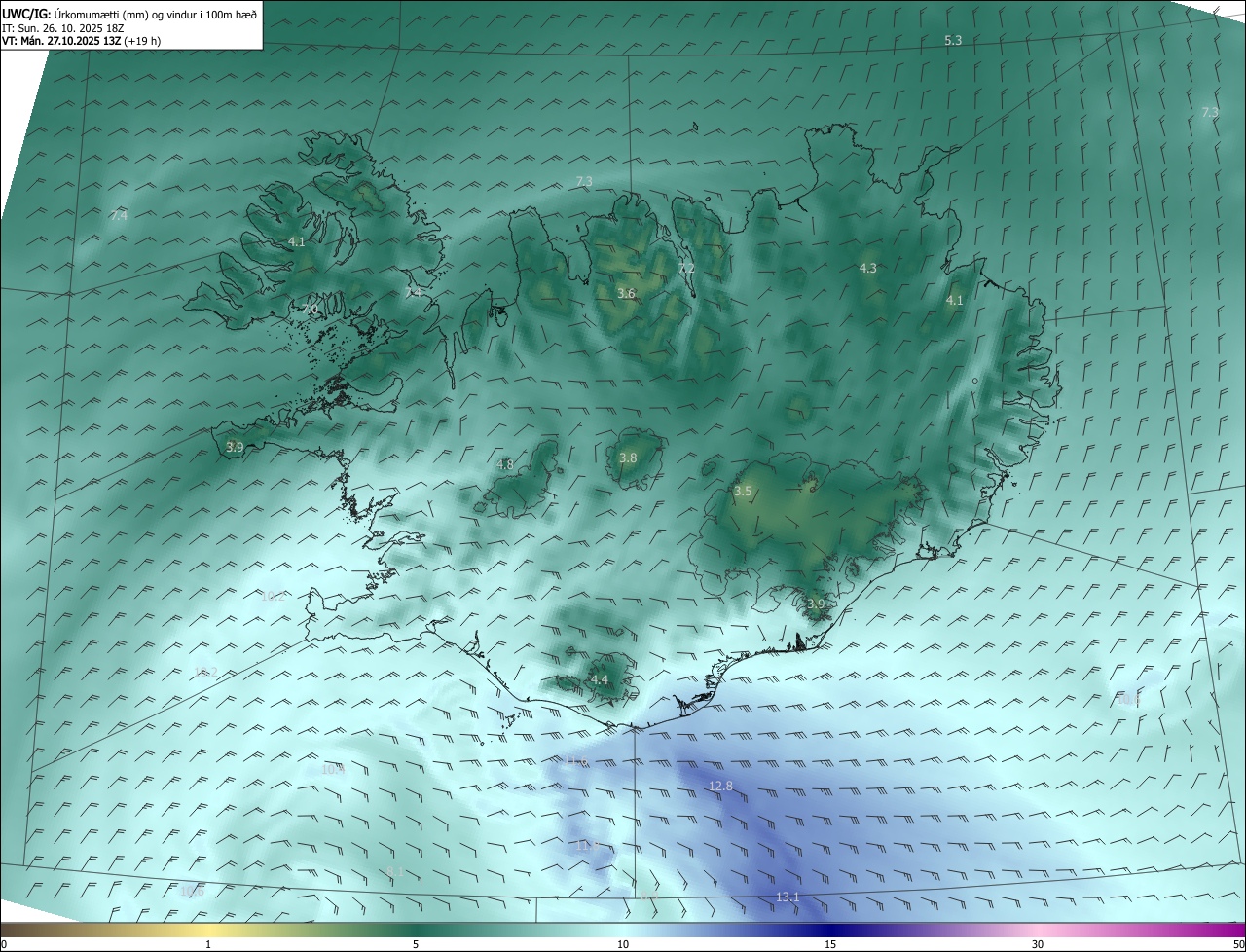The width and height of the screenshot is (1246, 952).
Task: Click the 3.6 value on the map
Action: click(x=627, y=293)
